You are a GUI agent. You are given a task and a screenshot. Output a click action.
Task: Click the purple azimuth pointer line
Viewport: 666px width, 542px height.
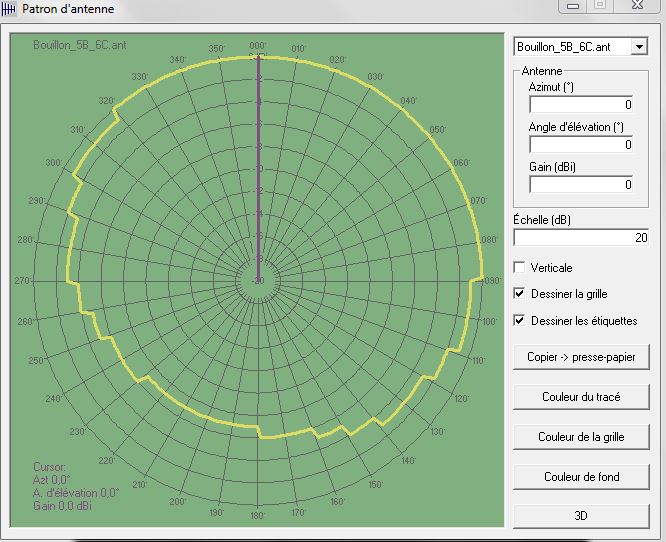(258, 168)
